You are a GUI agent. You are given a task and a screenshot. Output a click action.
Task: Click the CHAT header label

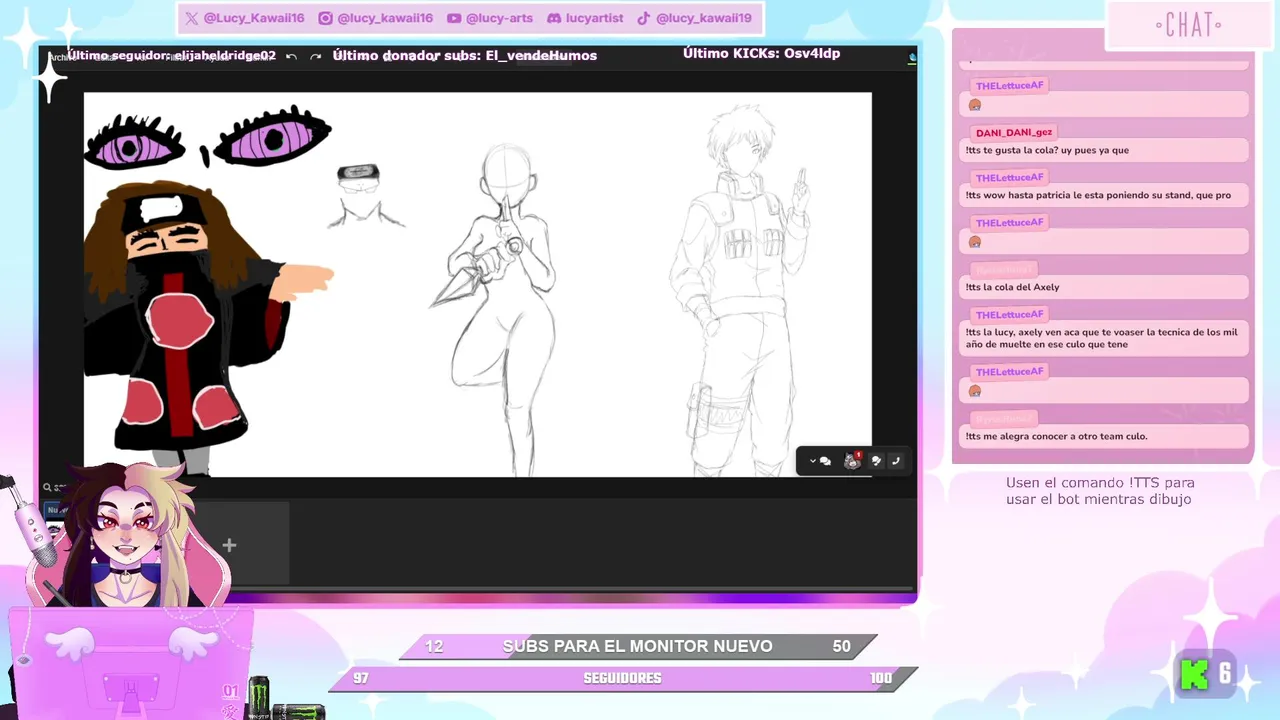tap(1188, 25)
